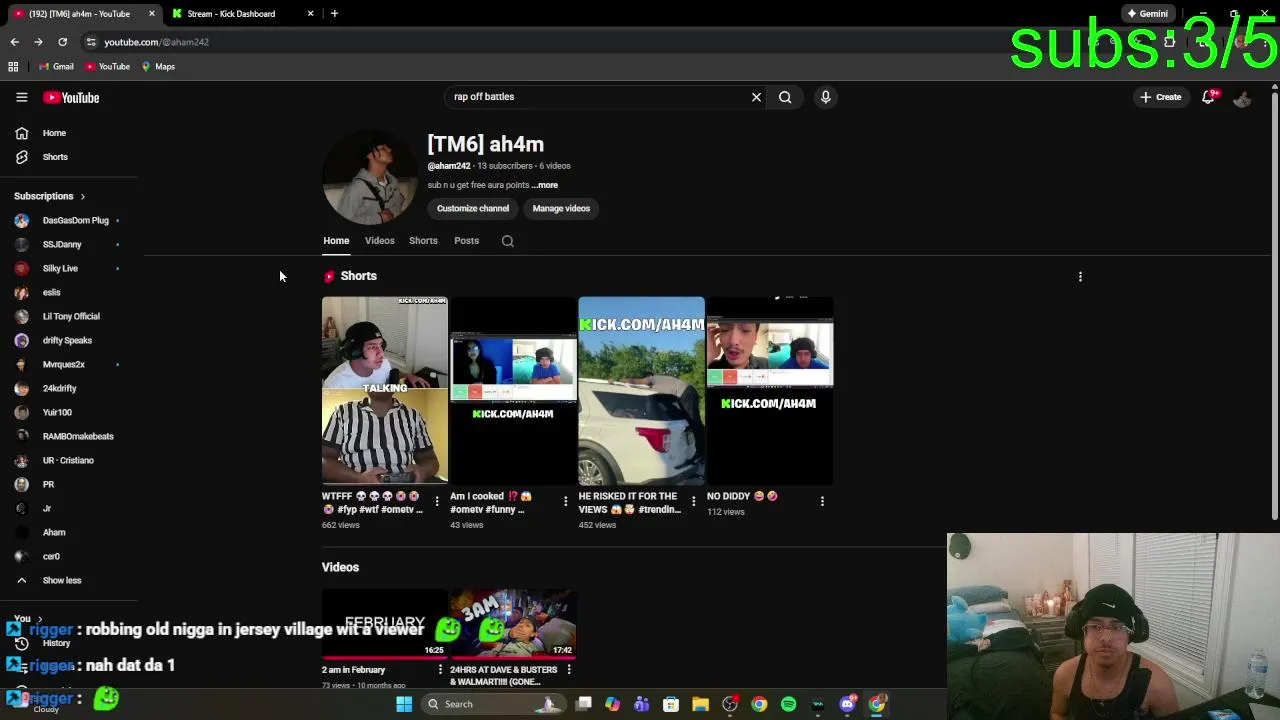Start voice search with the microphone icon

[825, 97]
